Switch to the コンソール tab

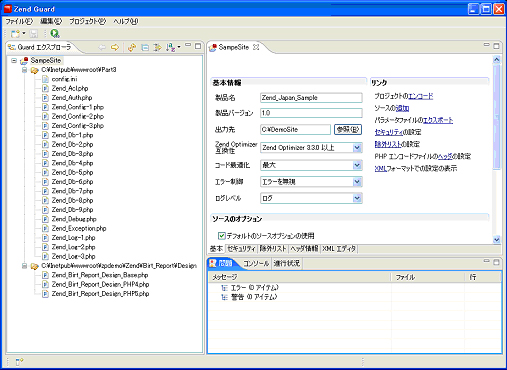(256, 263)
